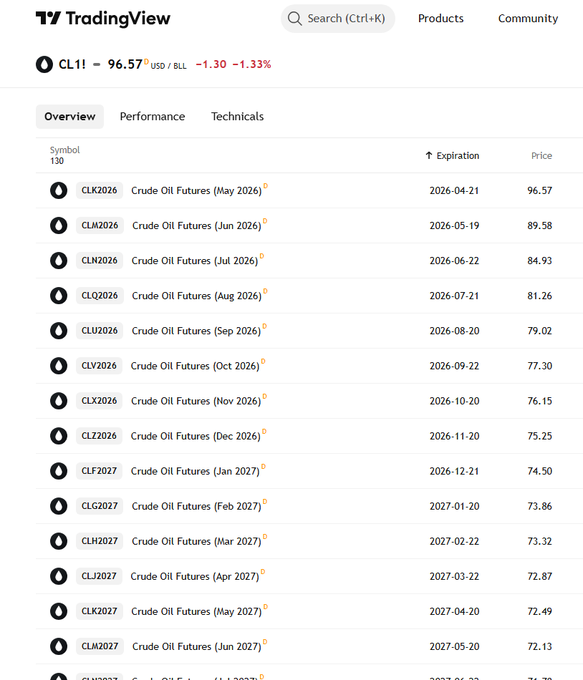Open the CLF2027 ticker badge
The height and width of the screenshot is (680, 583).
(99, 471)
